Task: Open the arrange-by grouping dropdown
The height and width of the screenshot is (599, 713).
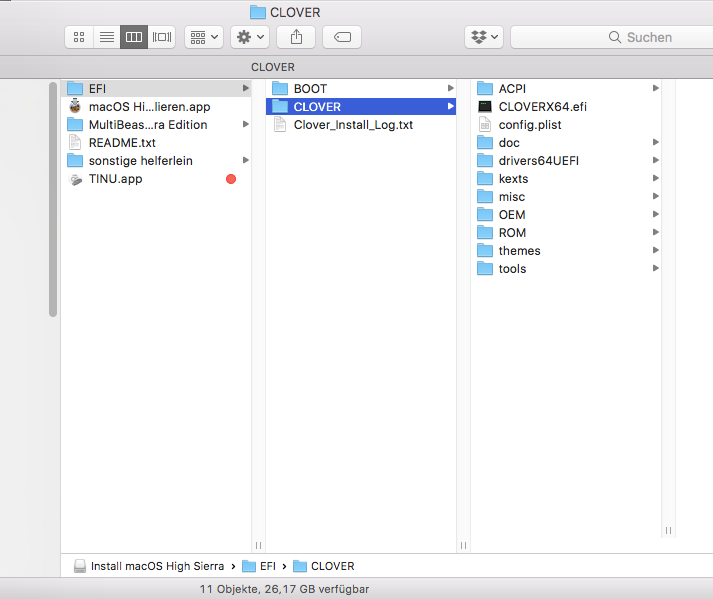Action: pos(204,37)
